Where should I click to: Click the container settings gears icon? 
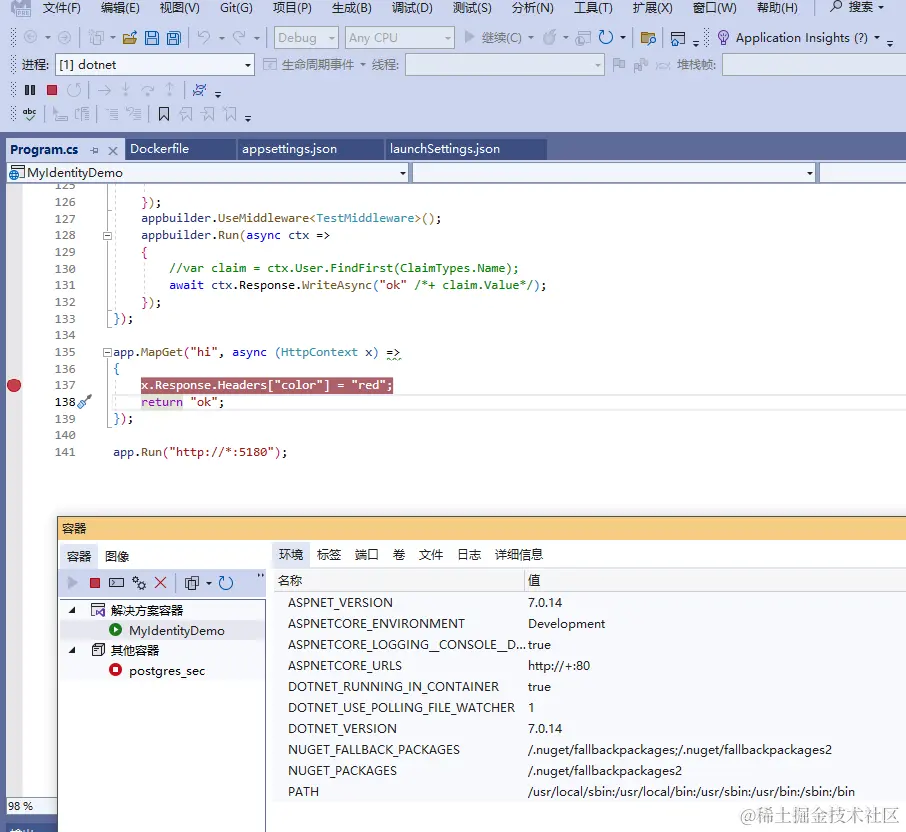pos(139,583)
